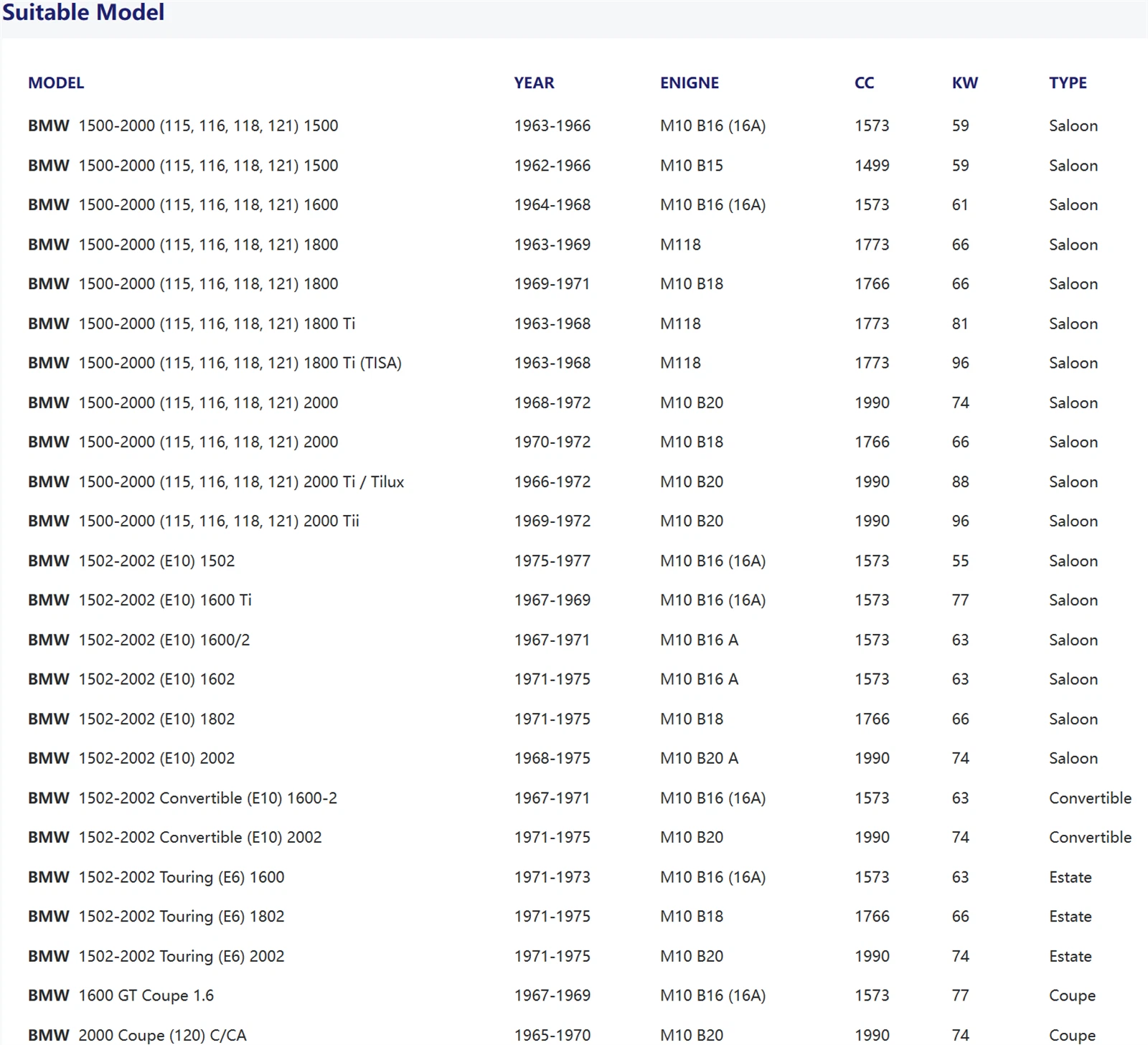Select model '1502-2002 (E10) 1802'
The height and width of the screenshot is (1045, 1148).
click(131, 719)
